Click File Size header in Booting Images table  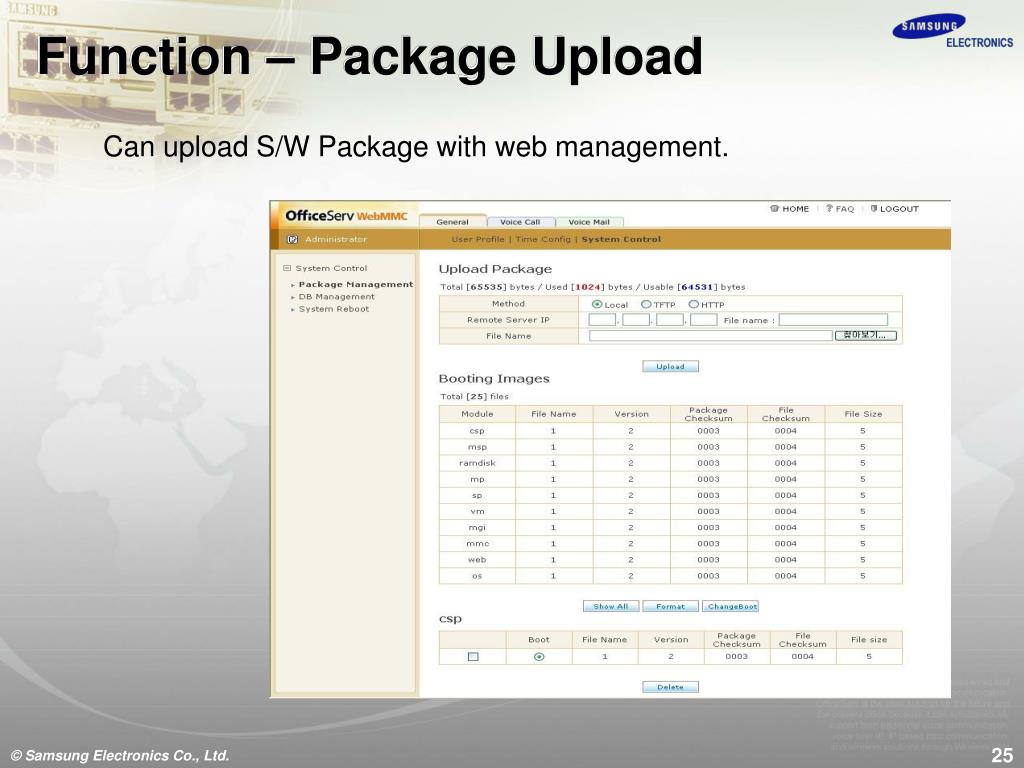(x=863, y=414)
